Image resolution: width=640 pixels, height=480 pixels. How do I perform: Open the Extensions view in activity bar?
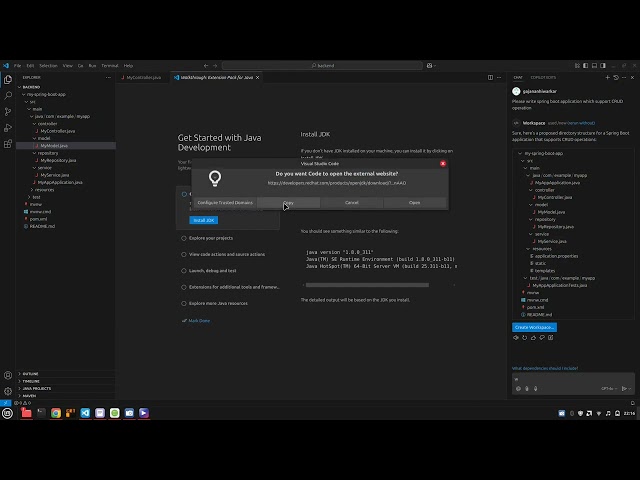8,144
